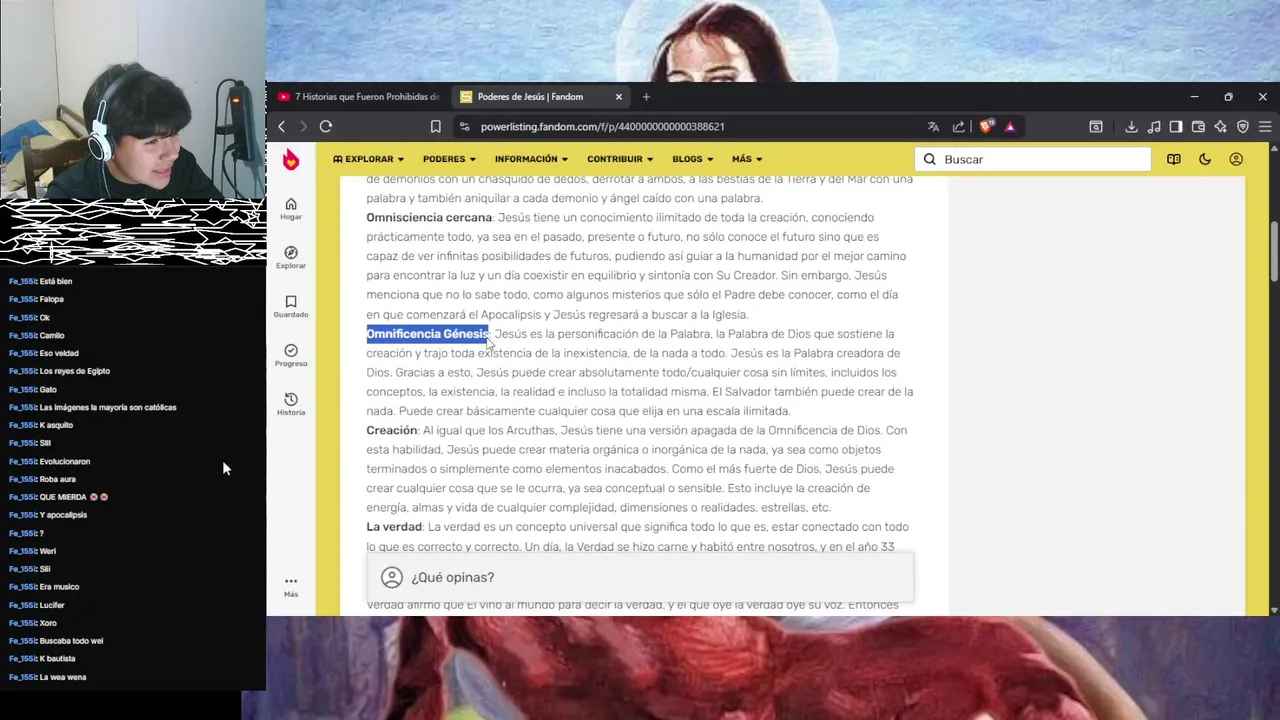Go back with the browser back arrow

(x=282, y=126)
